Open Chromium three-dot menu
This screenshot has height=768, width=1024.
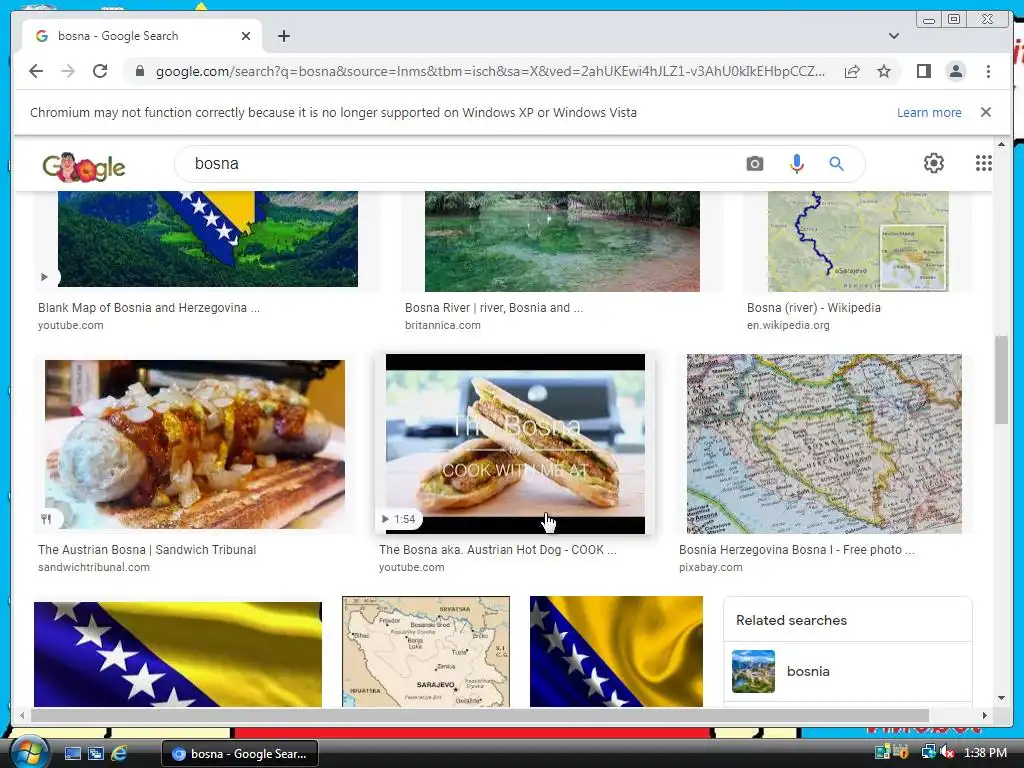click(988, 71)
